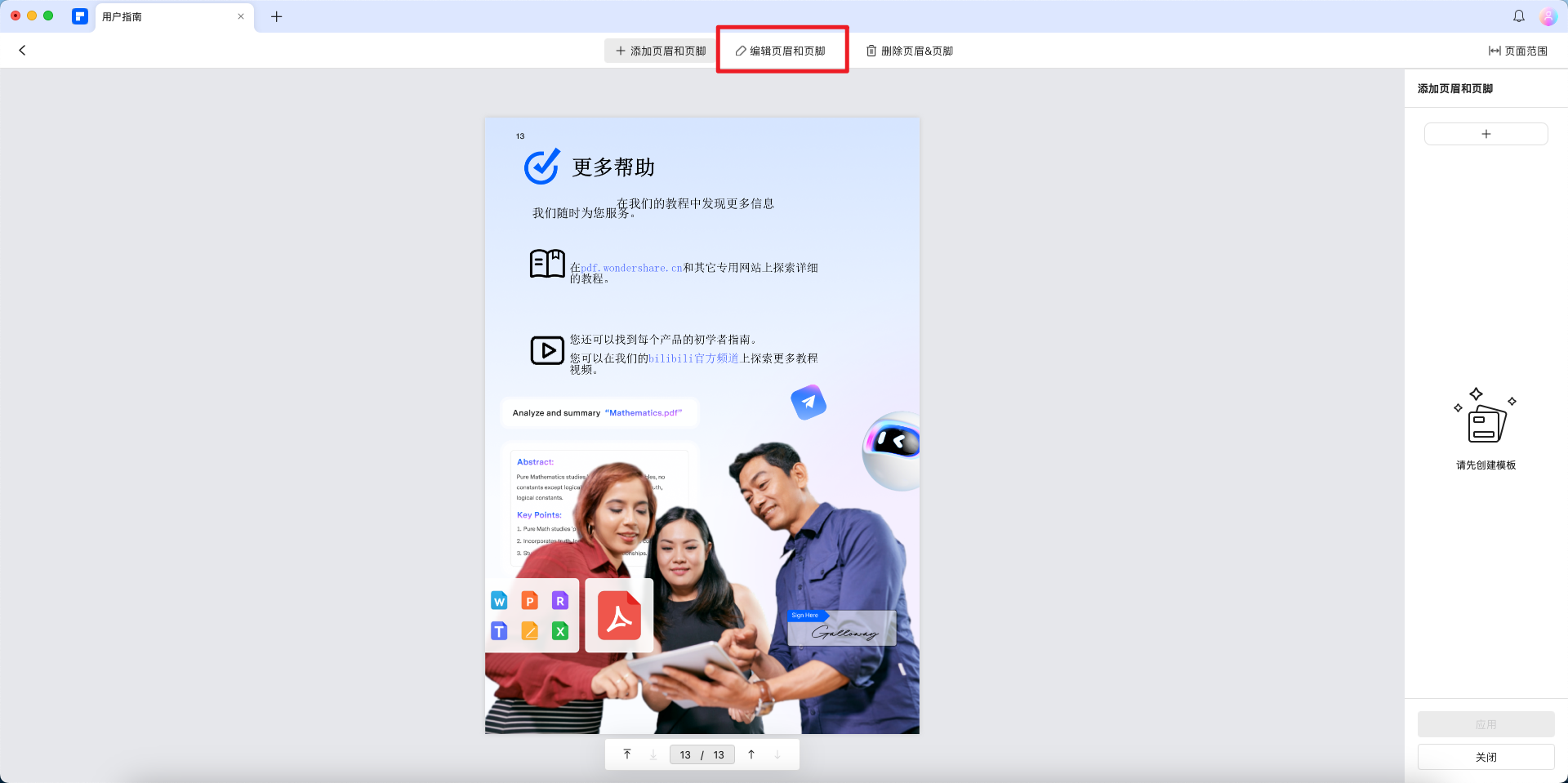Click the 应用 apply button
The height and width of the screenshot is (783, 1568).
click(x=1486, y=724)
